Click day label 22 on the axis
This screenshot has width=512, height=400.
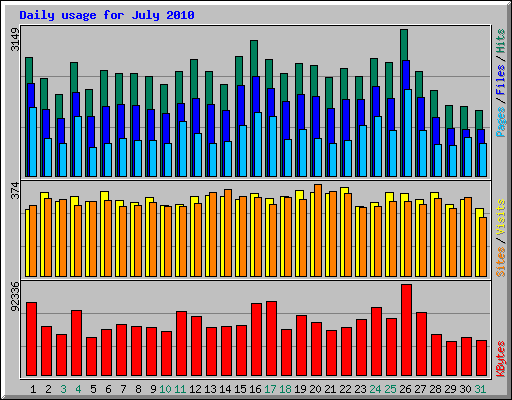[345, 389]
